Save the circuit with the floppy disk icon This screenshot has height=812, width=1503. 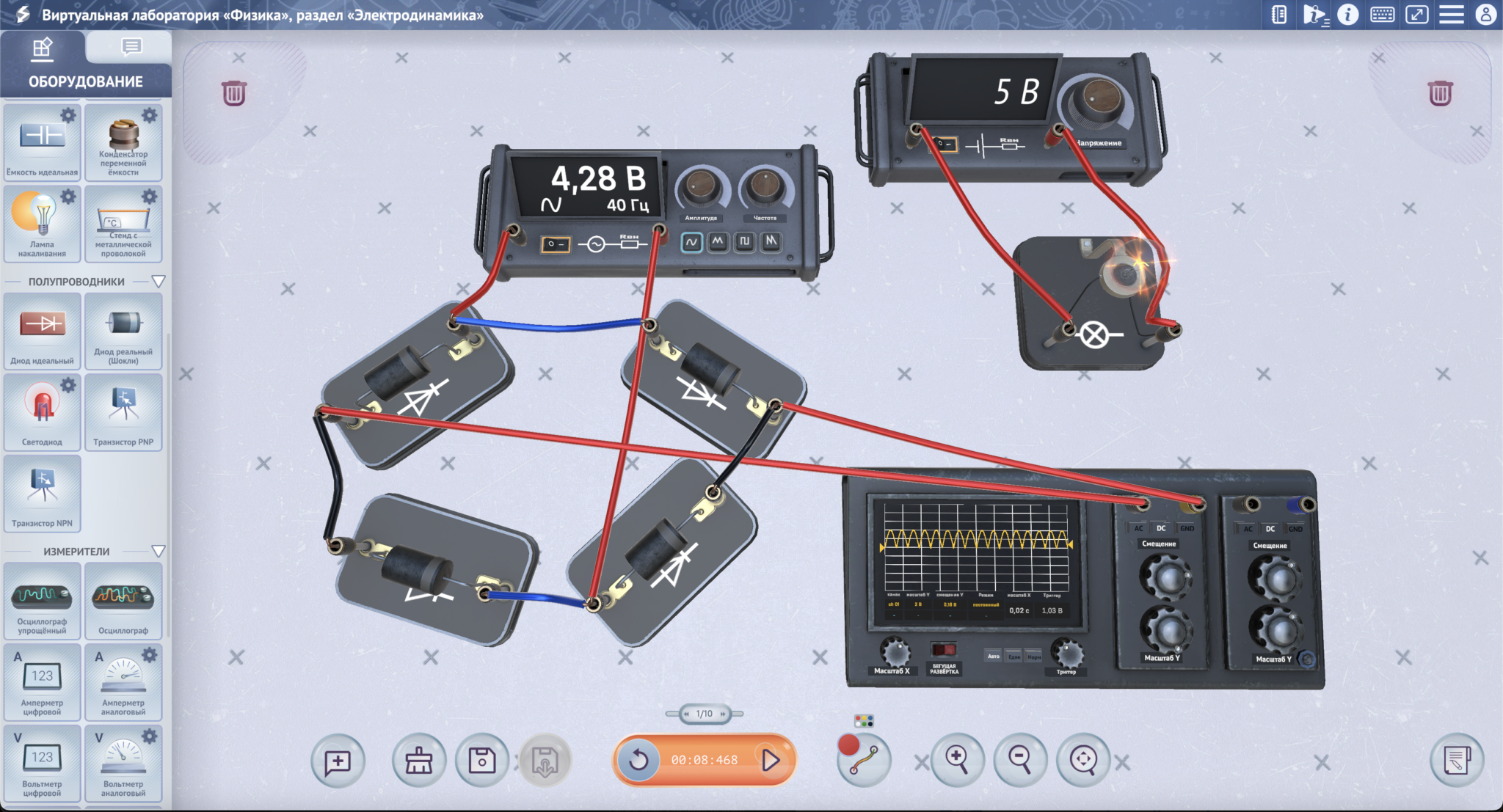[x=481, y=761]
